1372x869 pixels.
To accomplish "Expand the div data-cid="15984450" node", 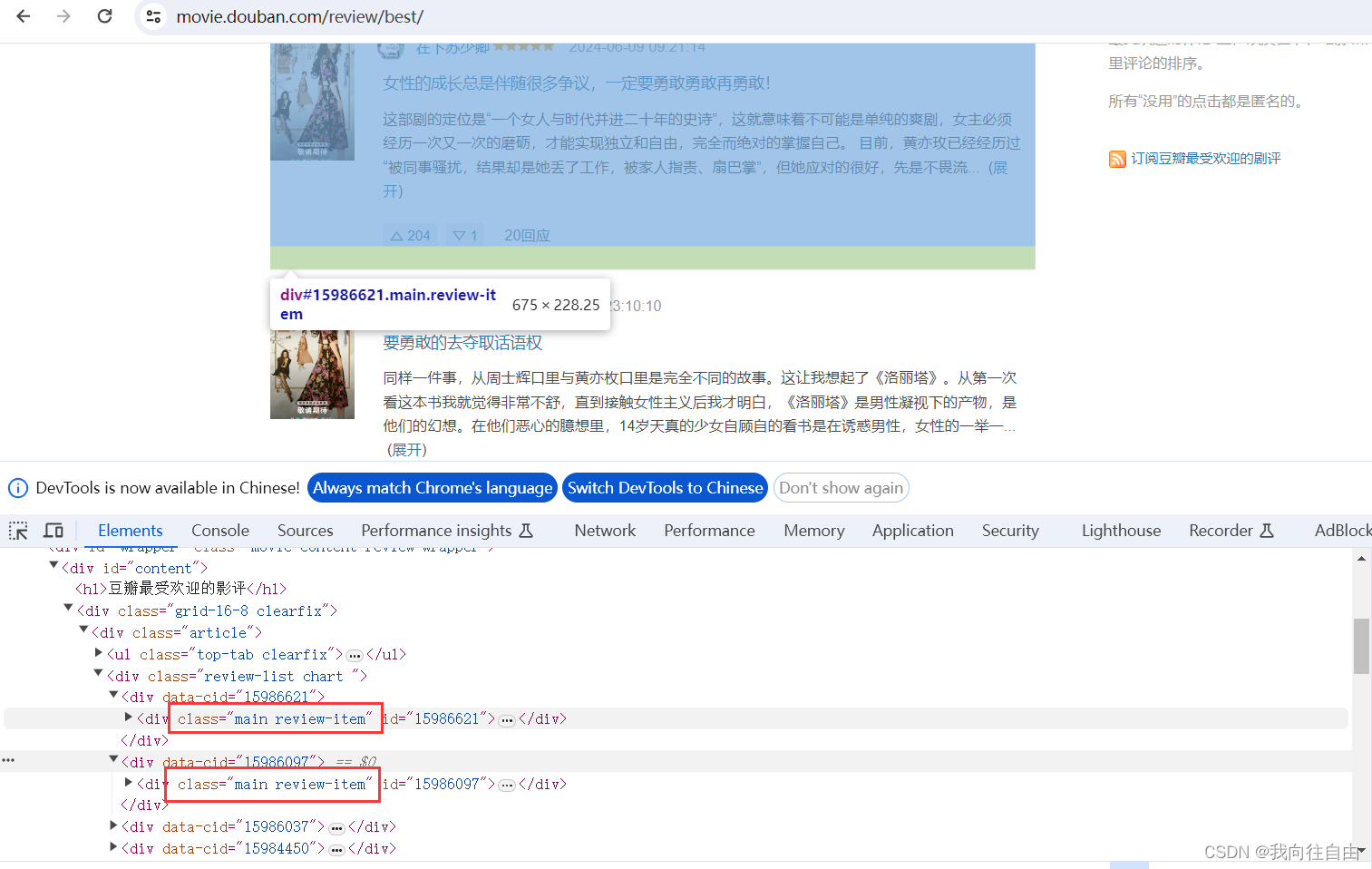I will pyautogui.click(x=113, y=847).
